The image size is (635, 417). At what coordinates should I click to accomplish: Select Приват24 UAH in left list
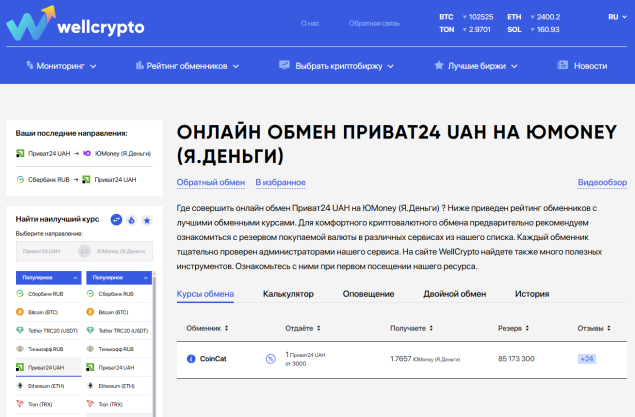pyautogui.click(x=49, y=367)
